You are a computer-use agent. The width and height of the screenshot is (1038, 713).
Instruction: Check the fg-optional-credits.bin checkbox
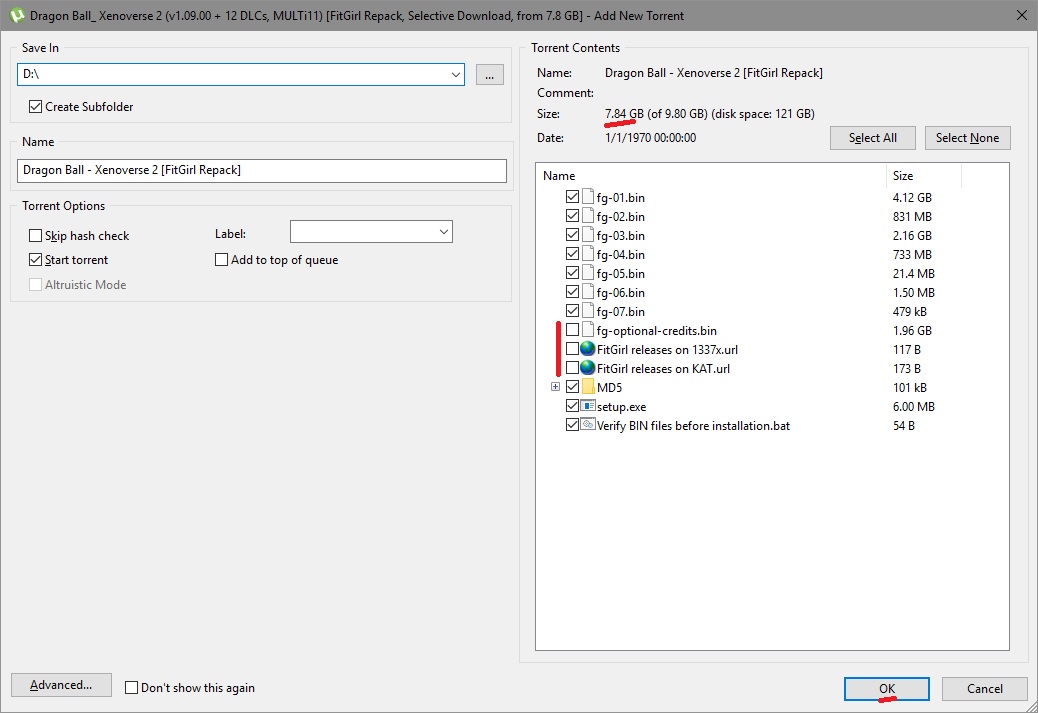point(573,330)
